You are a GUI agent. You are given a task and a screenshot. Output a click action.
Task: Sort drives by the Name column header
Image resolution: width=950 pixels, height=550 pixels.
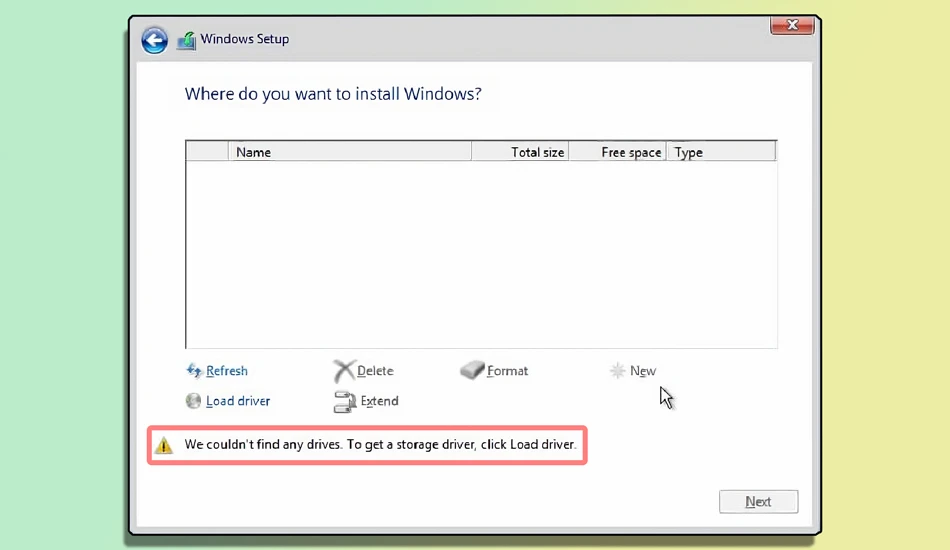point(350,152)
